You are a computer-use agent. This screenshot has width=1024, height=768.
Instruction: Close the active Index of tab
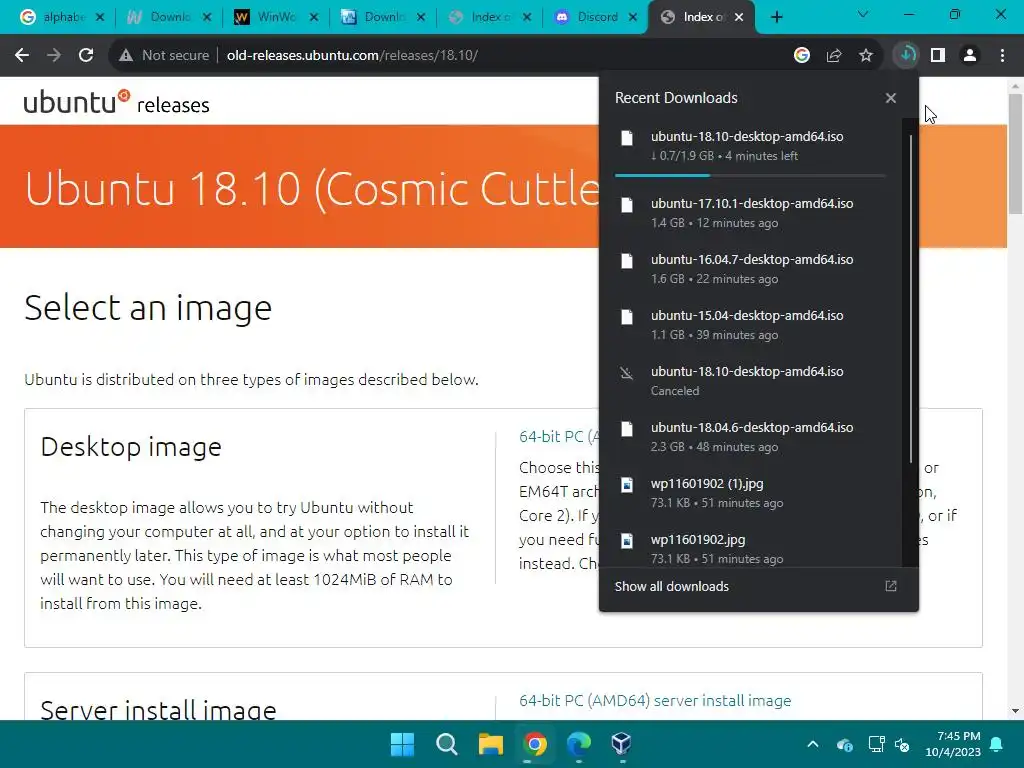pos(739,17)
